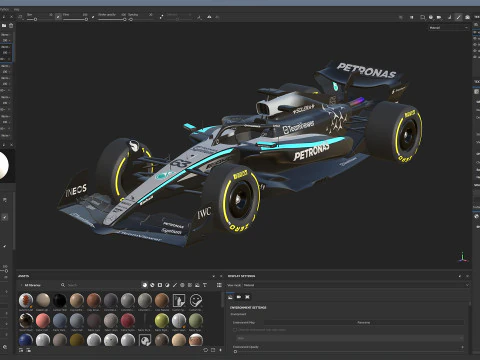Image resolution: width=480 pixels, height=360 pixels.
Task: Go back to All libraries in Assets
Action: pyautogui.click(x=31, y=285)
